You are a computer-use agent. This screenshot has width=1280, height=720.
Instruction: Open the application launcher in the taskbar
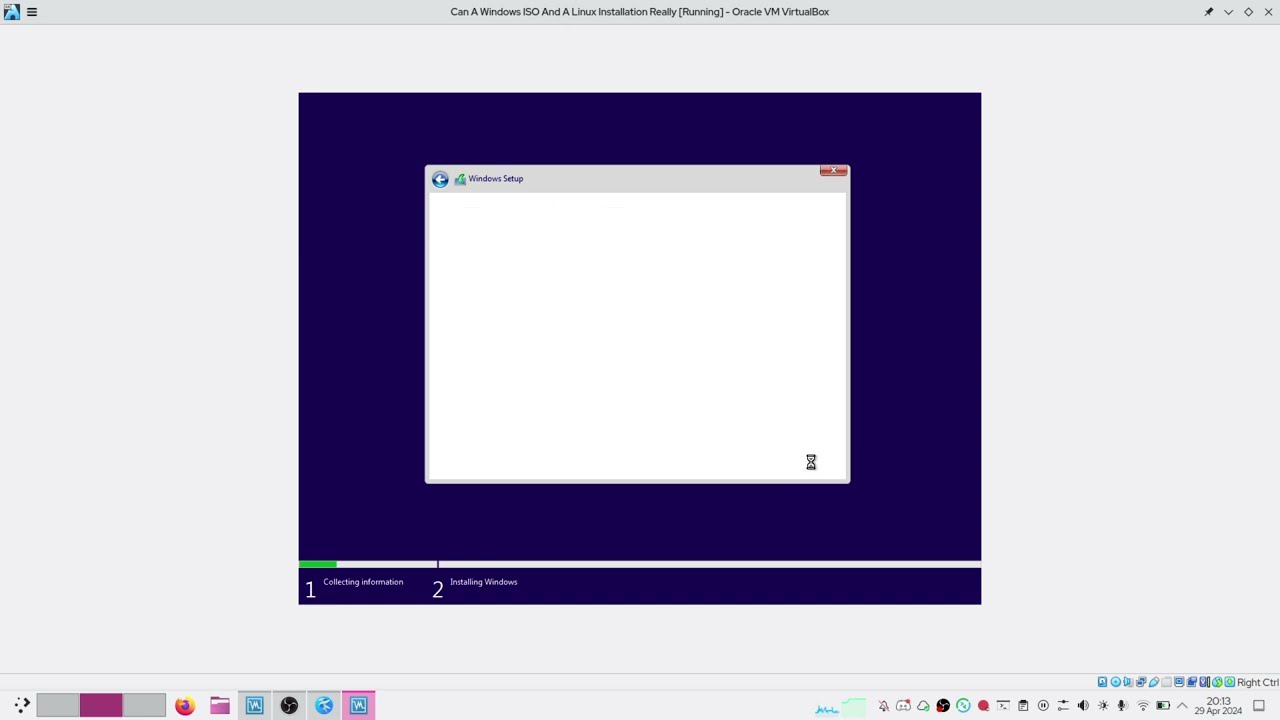point(21,705)
